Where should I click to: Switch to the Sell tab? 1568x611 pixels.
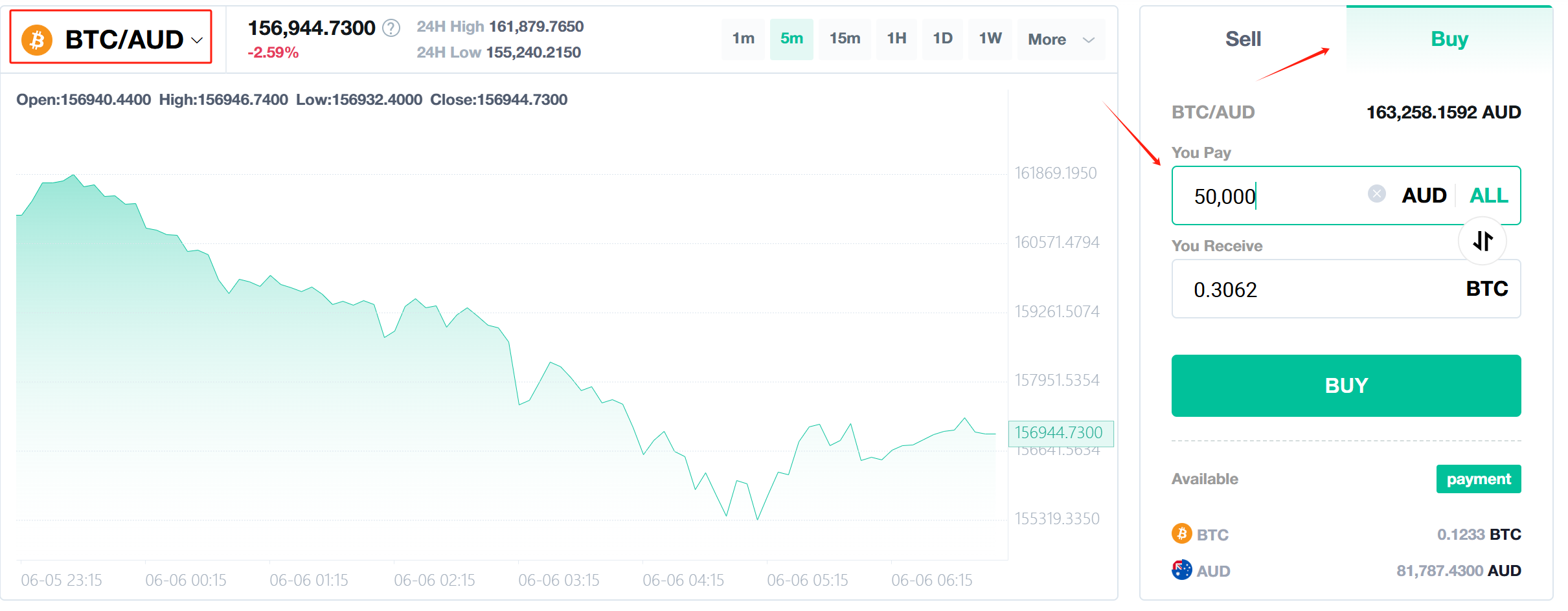click(x=1242, y=39)
